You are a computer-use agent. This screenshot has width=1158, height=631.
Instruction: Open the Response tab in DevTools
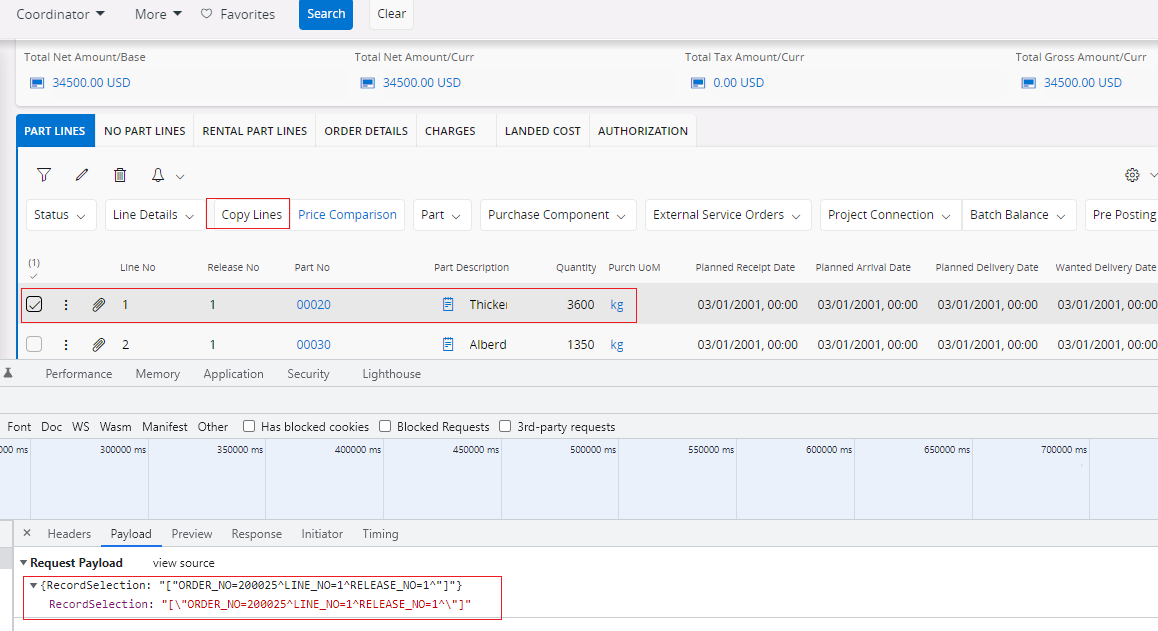coord(257,534)
